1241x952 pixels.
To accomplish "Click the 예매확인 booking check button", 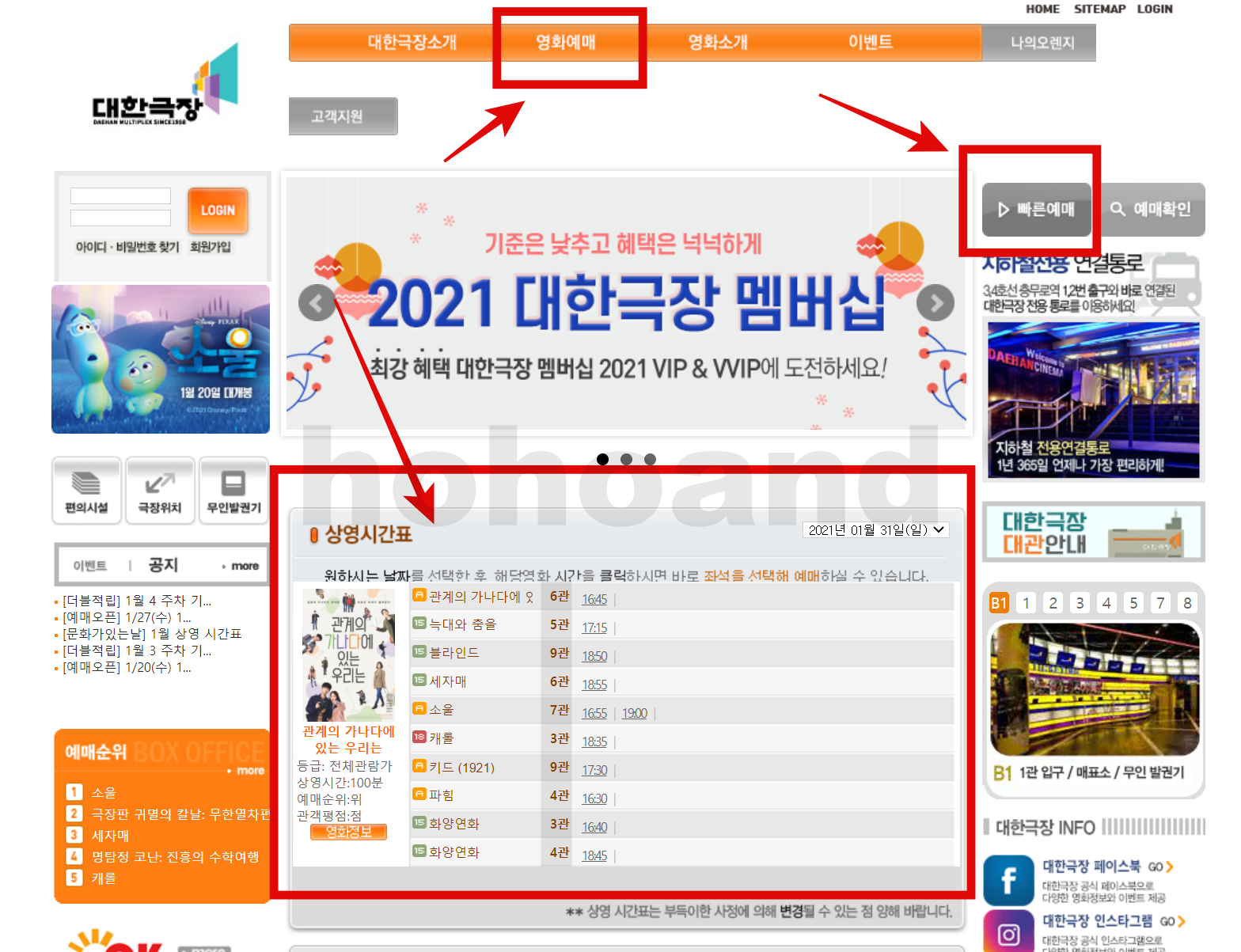I will click(1152, 210).
